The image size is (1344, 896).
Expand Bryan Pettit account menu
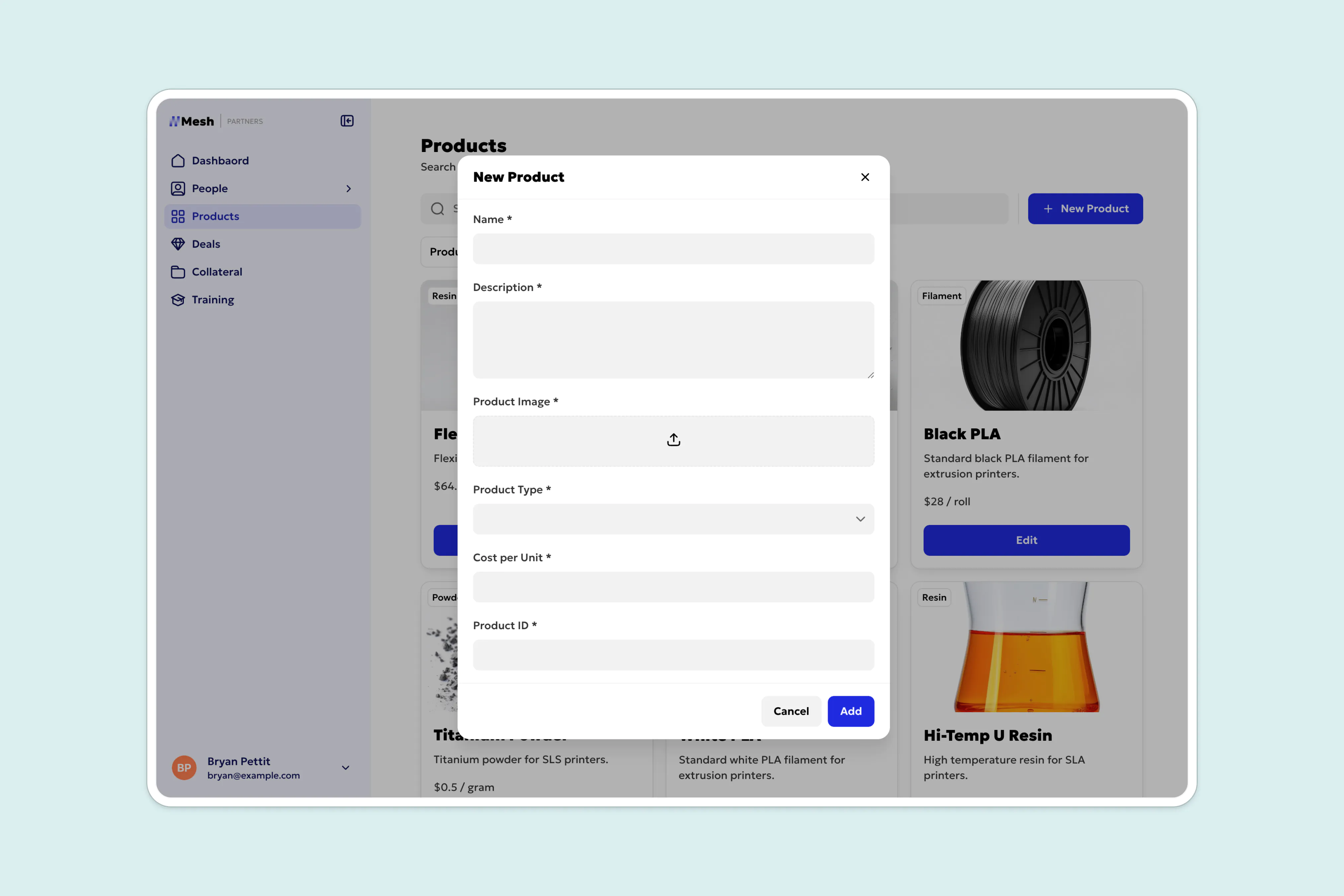[345, 768]
